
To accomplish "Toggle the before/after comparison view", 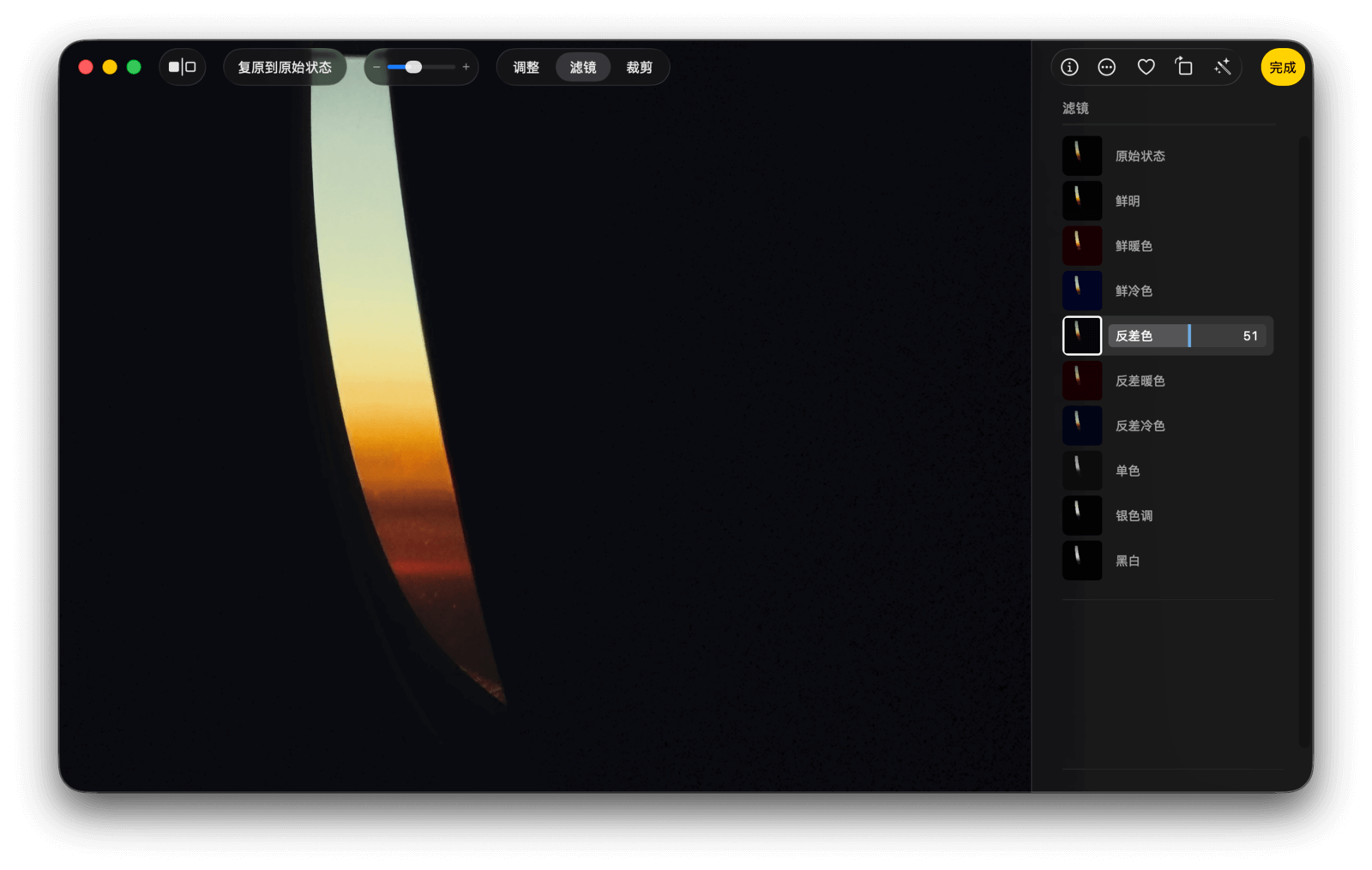I will coord(182,67).
